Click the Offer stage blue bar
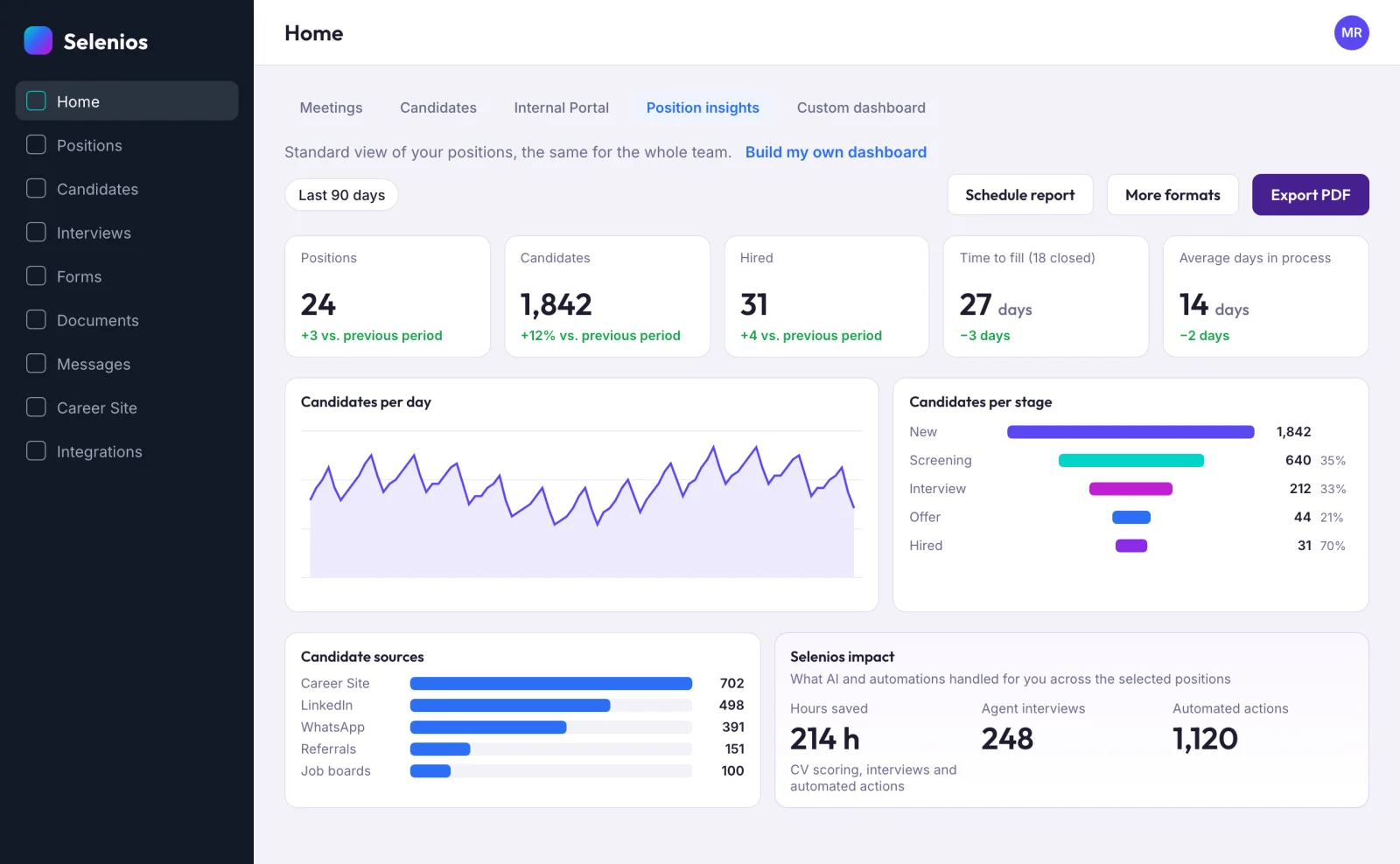This screenshot has width=1400, height=864. 1131,517
